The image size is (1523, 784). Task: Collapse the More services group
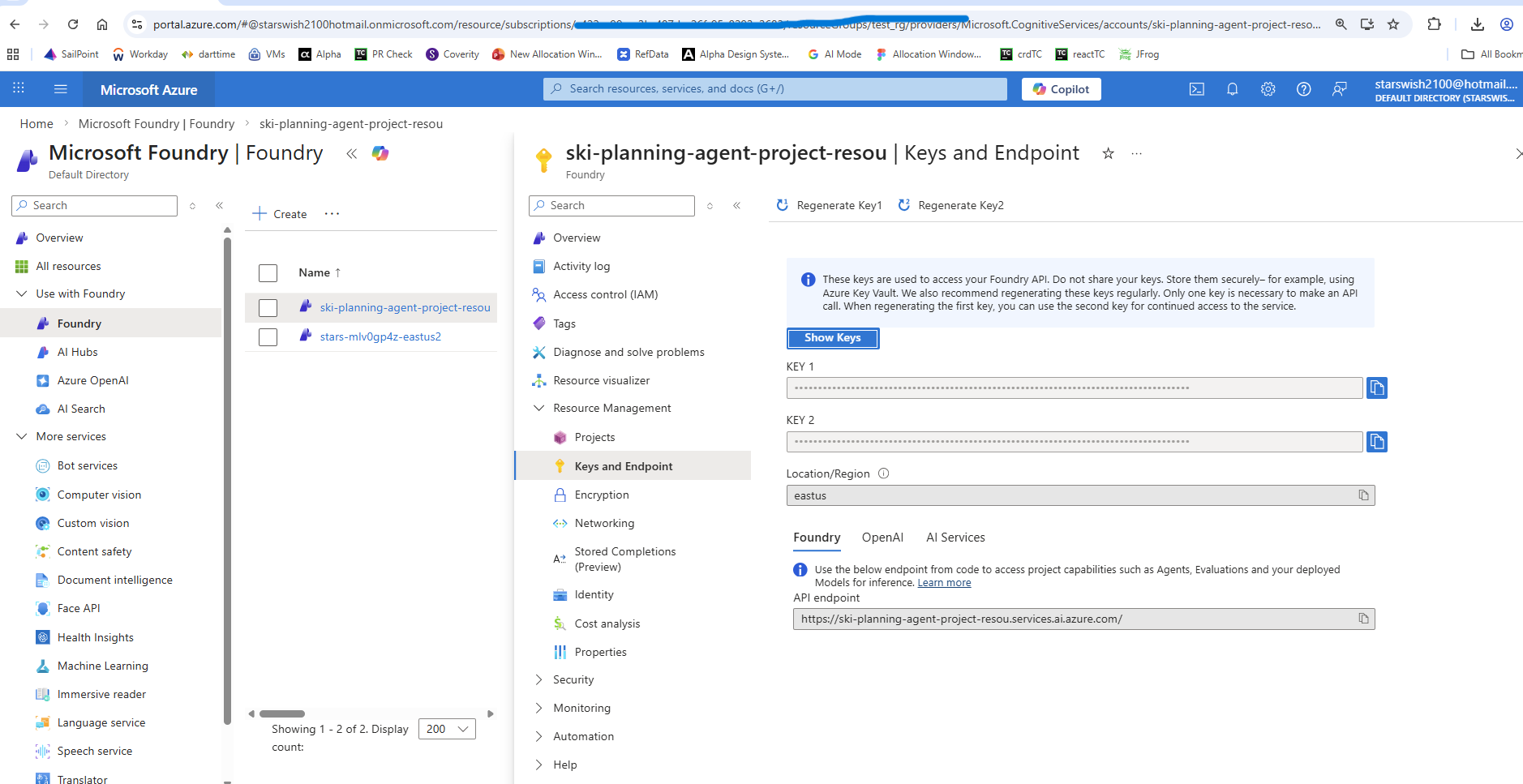tap(22, 436)
